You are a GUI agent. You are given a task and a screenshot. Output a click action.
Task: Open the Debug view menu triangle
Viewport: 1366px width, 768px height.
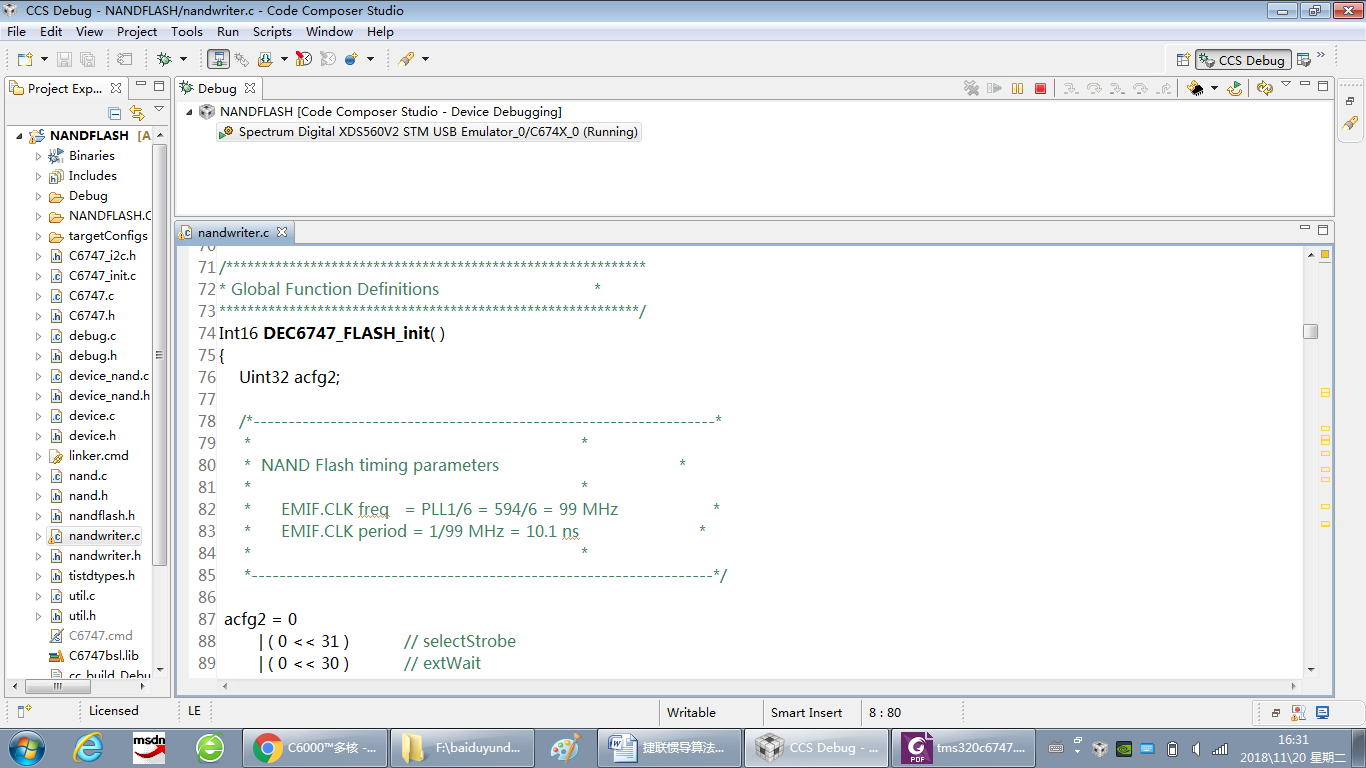pyautogui.click(x=1286, y=85)
